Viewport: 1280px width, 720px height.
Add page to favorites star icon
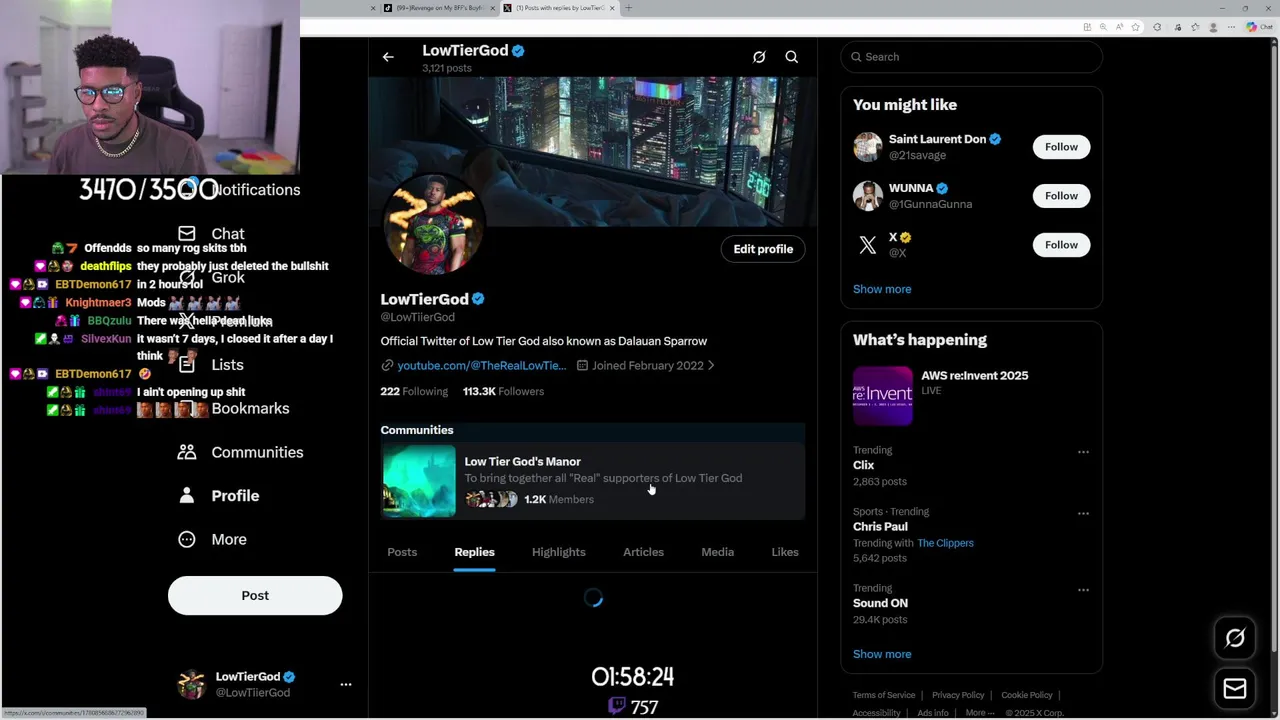tap(1136, 27)
